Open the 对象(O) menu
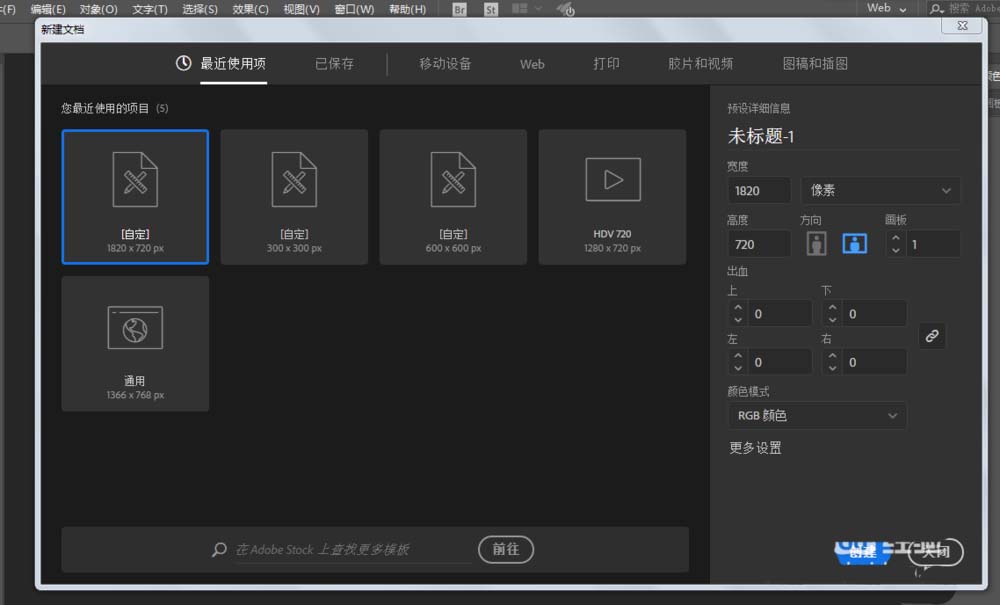The width and height of the screenshot is (1000, 605). [98, 9]
